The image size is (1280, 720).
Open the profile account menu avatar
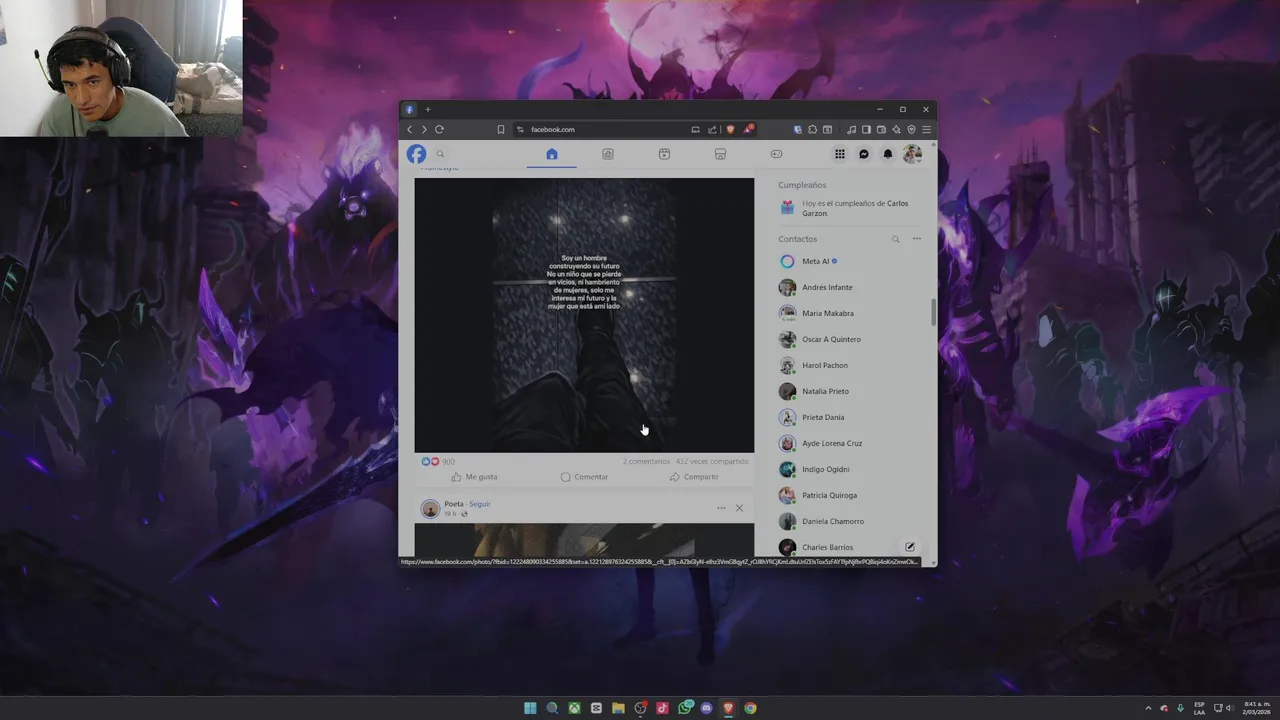point(912,154)
